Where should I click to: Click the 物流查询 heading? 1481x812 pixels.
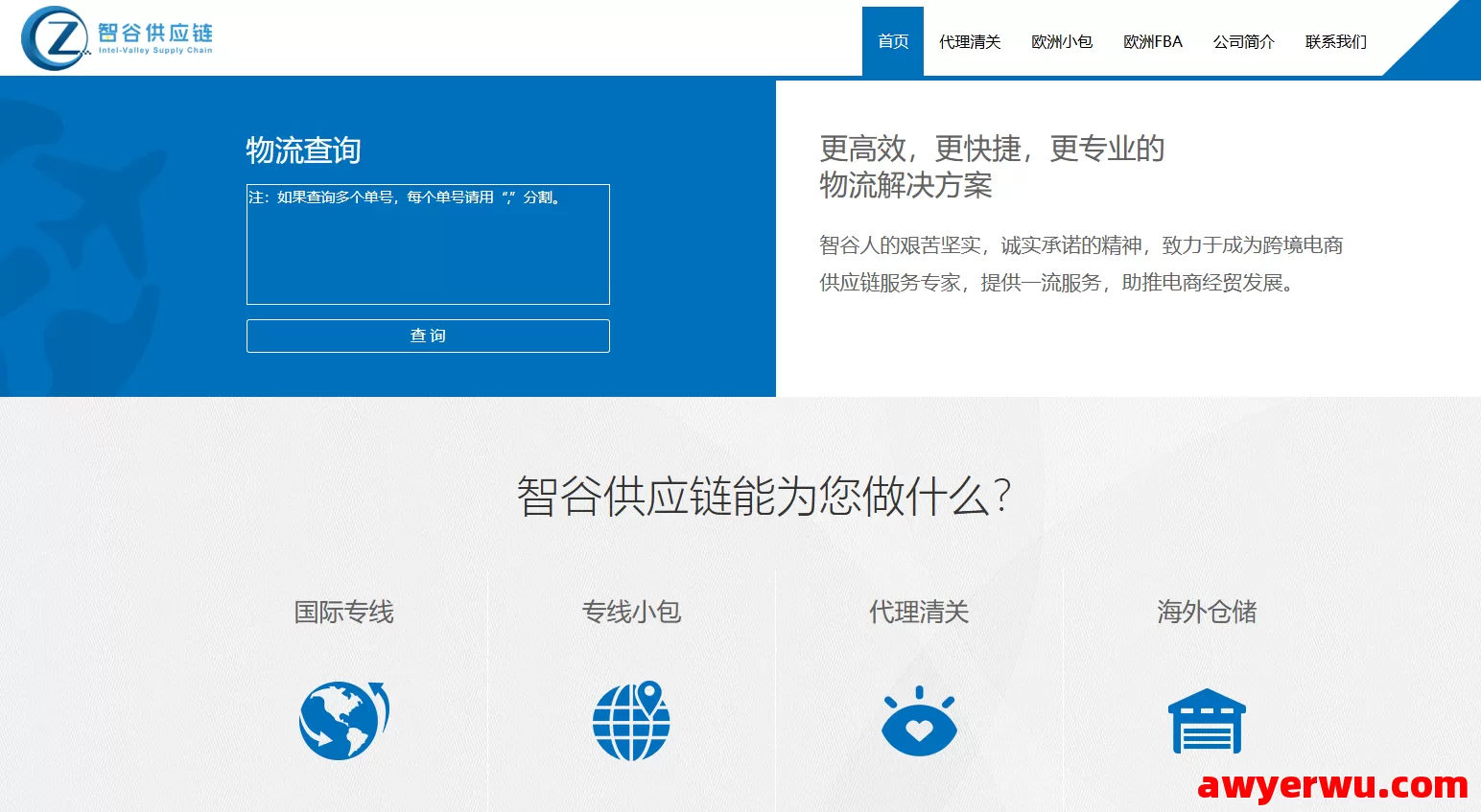[303, 151]
